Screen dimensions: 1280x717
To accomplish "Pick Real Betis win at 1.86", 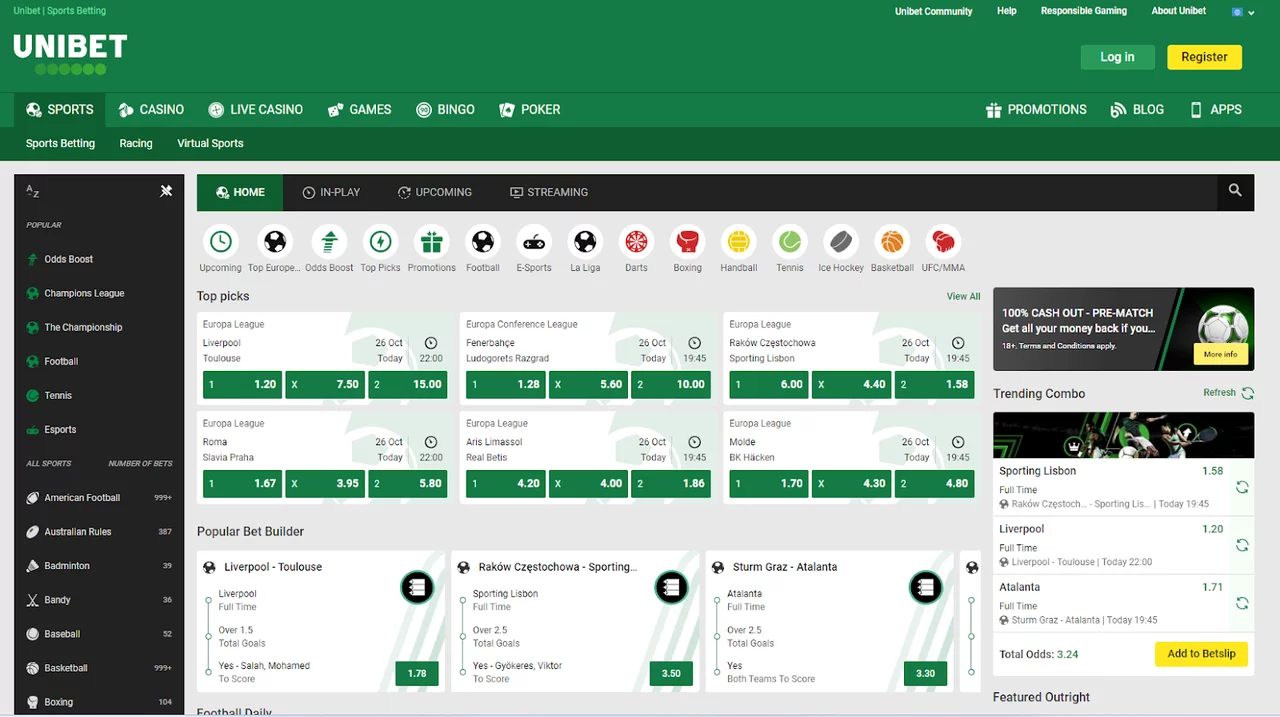I will 671,483.
